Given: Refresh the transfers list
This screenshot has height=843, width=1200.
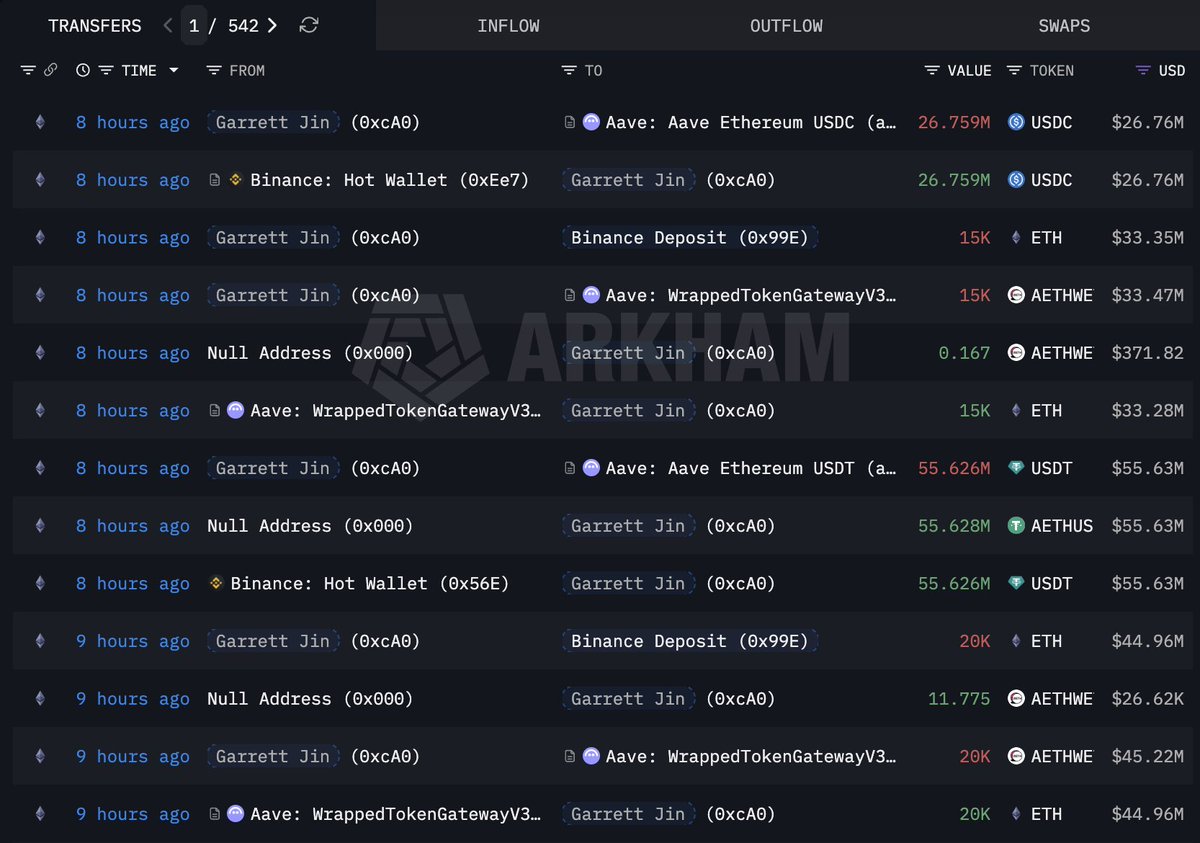Looking at the screenshot, I should (x=309, y=25).
